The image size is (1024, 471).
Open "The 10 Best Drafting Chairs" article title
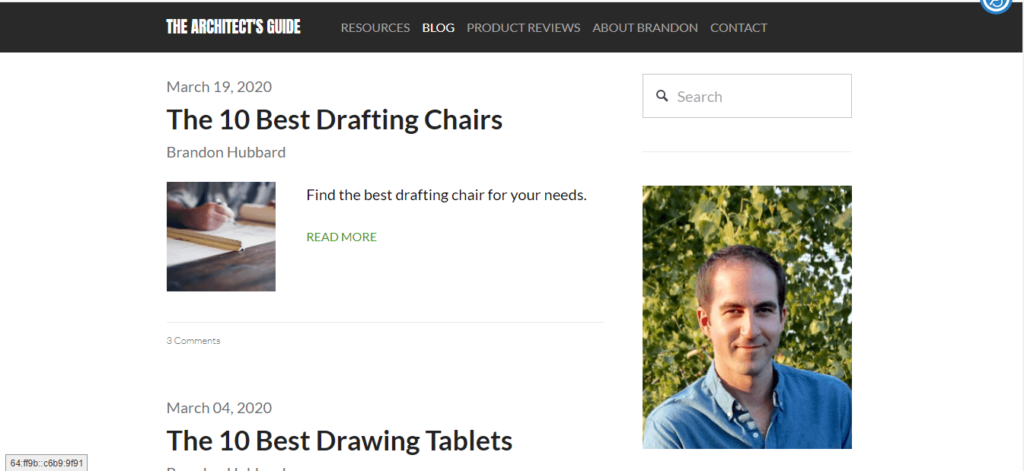[x=334, y=120]
